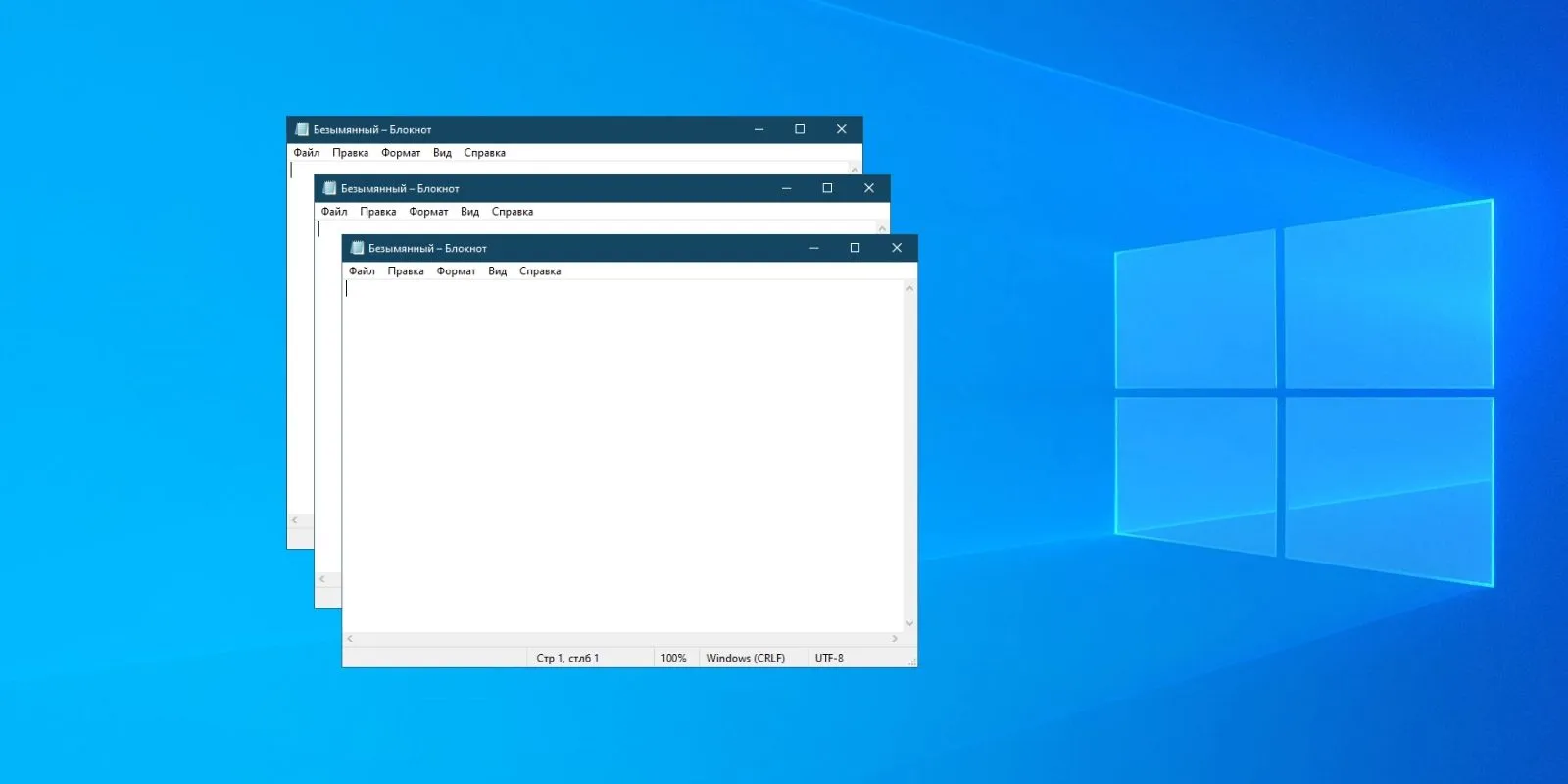Open Правка menu in the front Notepad window

[x=406, y=271]
